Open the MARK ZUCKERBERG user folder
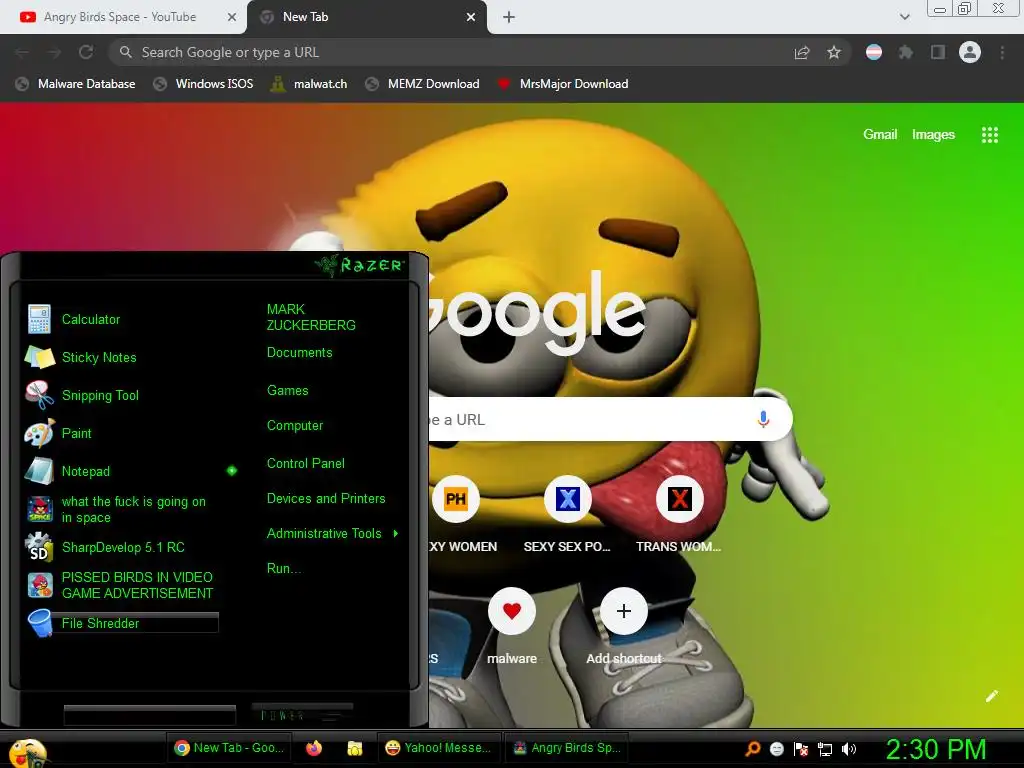The width and height of the screenshot is (1024, 768). coord(311,317)
